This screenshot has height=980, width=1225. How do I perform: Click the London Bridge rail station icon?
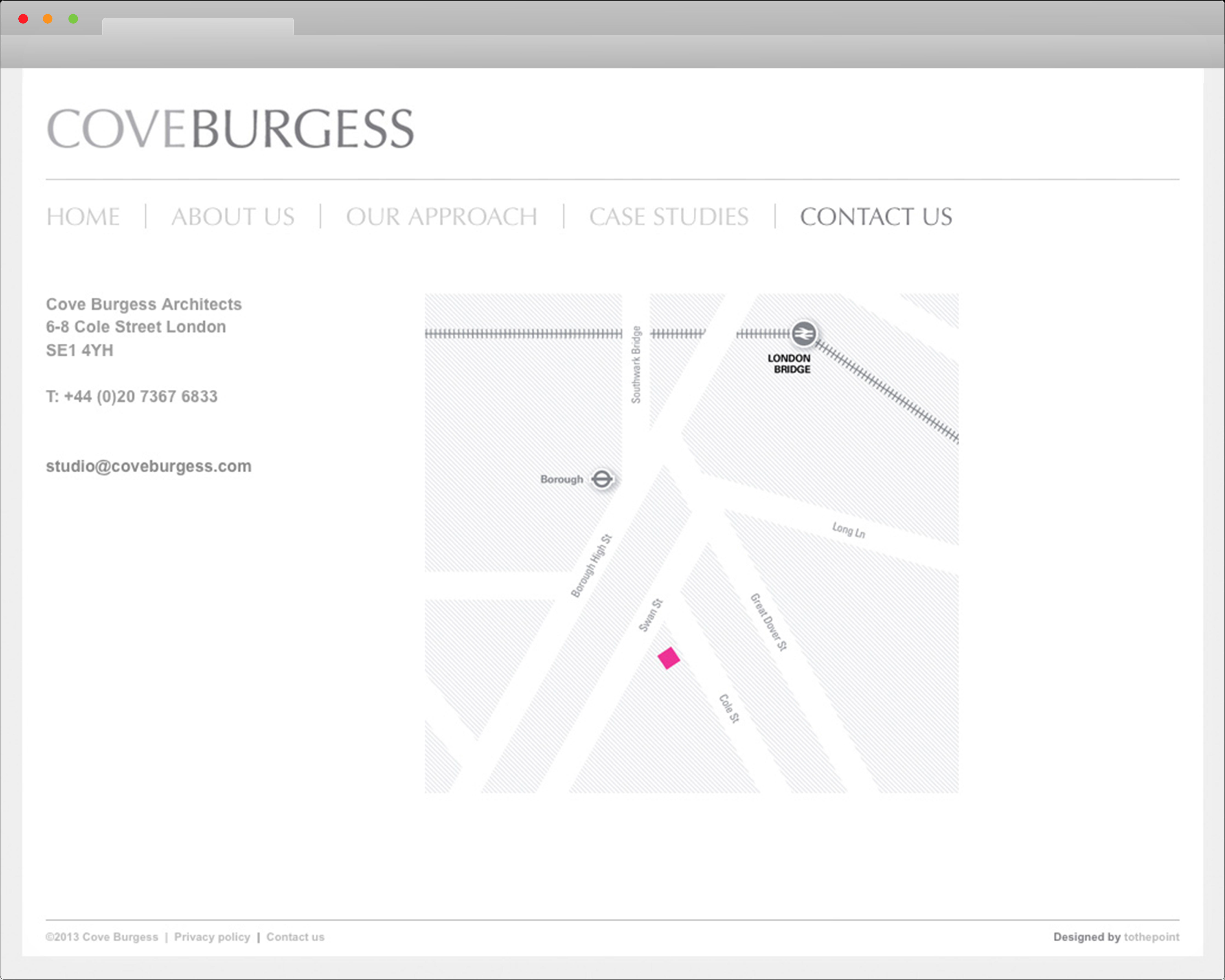[x=804, y=334]
